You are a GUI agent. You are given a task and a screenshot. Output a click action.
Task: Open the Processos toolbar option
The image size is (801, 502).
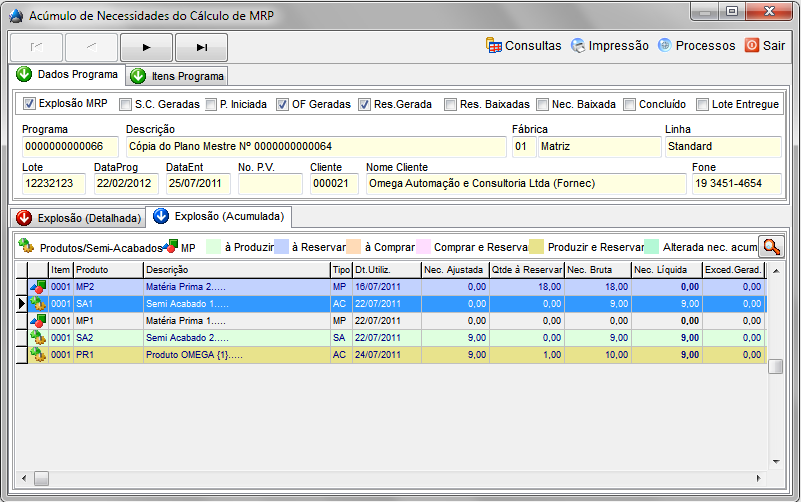[x=664, y=46]
